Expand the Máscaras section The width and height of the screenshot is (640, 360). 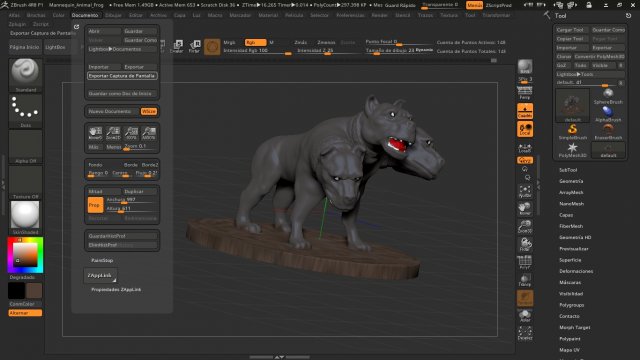click(570, 282)
